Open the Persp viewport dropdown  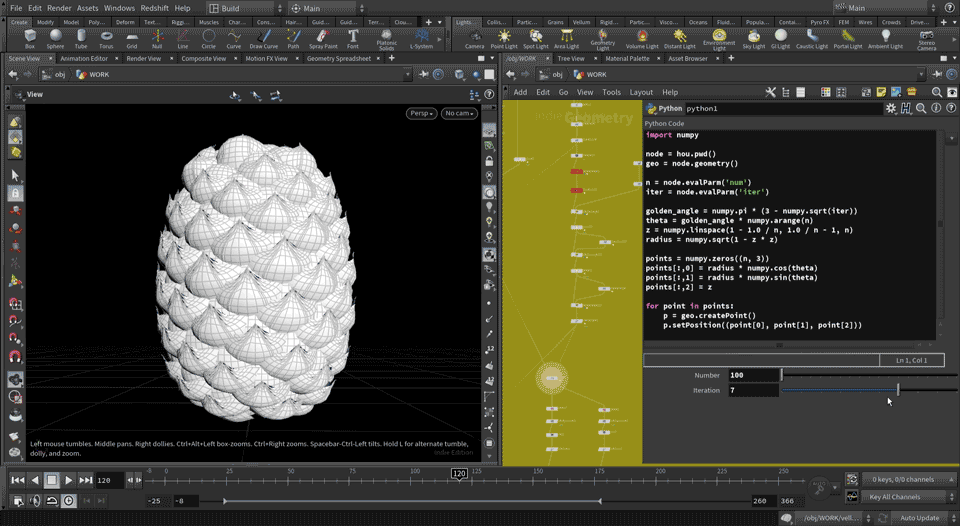pos(421,113)
